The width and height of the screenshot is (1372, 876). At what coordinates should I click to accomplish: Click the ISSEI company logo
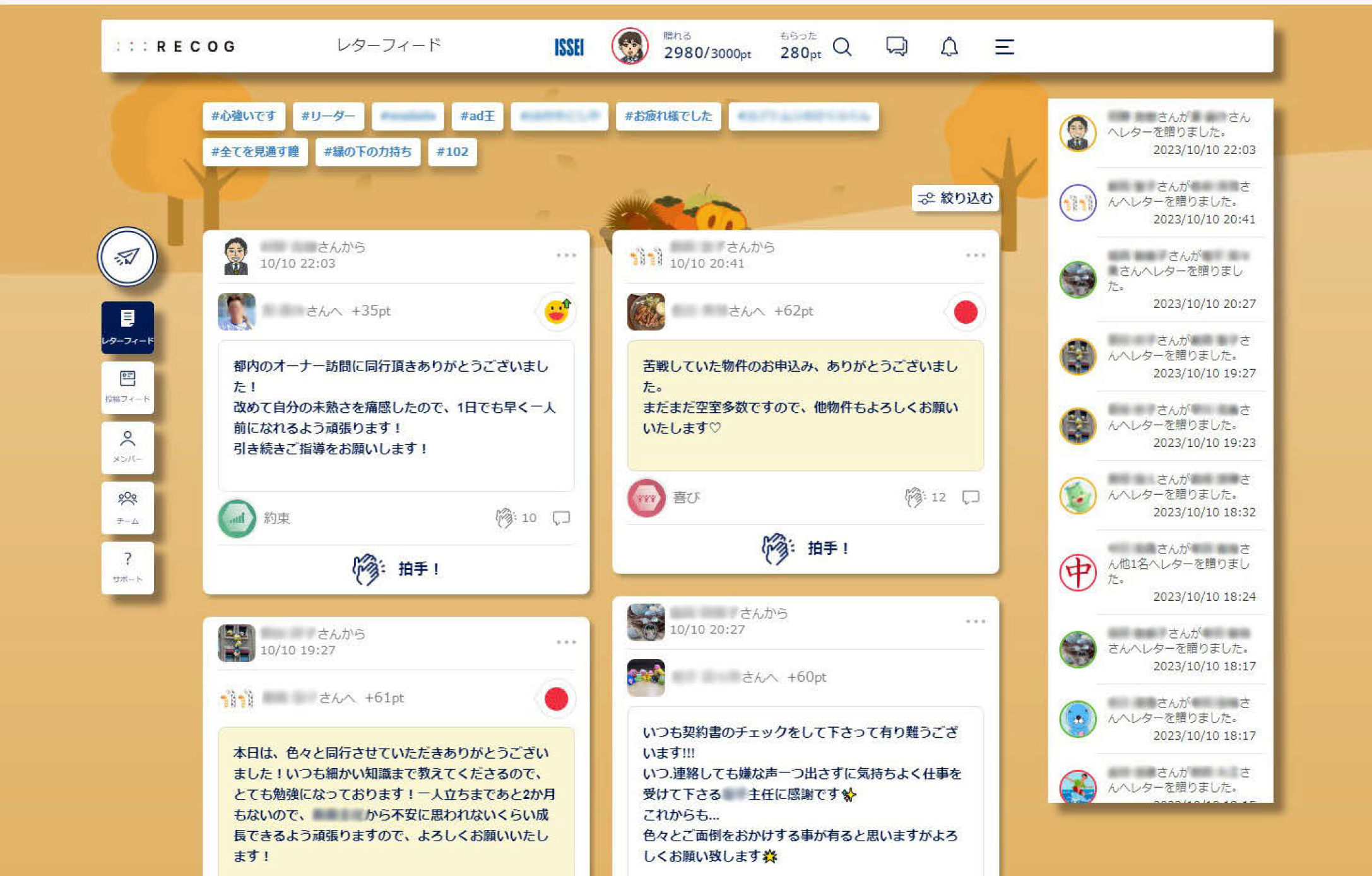[569, 47]
